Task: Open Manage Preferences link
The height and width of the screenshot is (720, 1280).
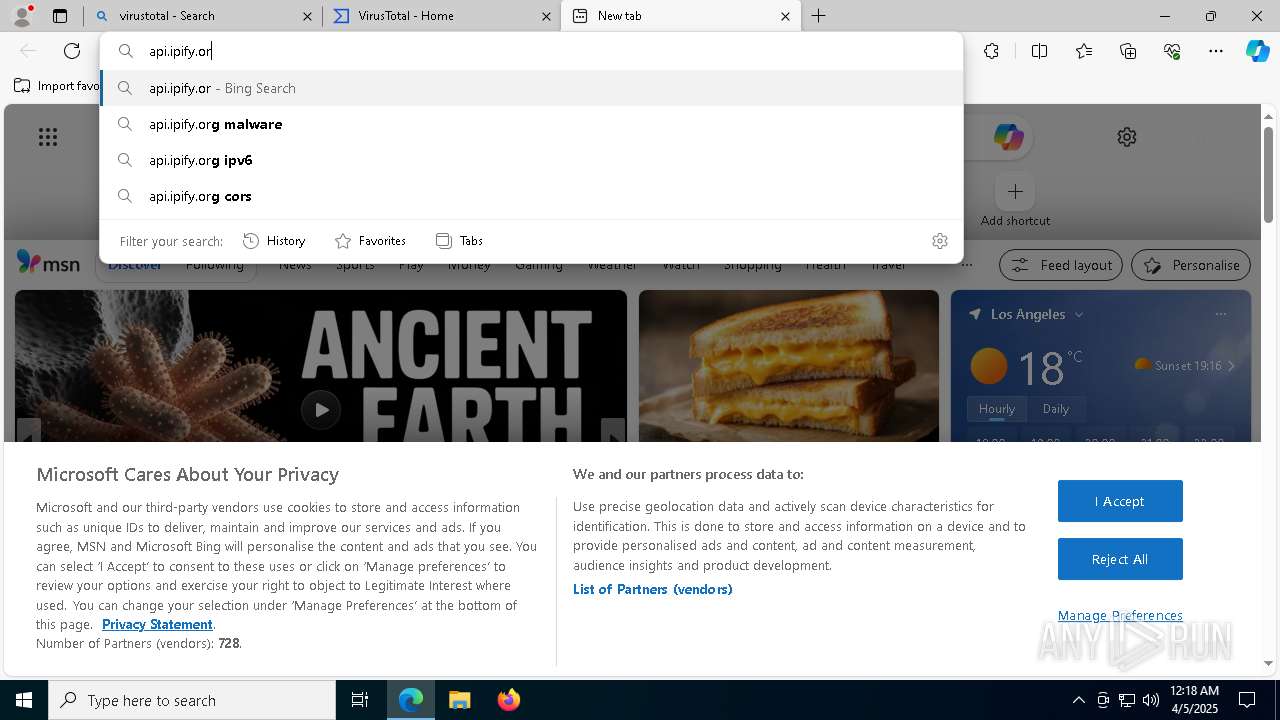Action: point(1120,615)
